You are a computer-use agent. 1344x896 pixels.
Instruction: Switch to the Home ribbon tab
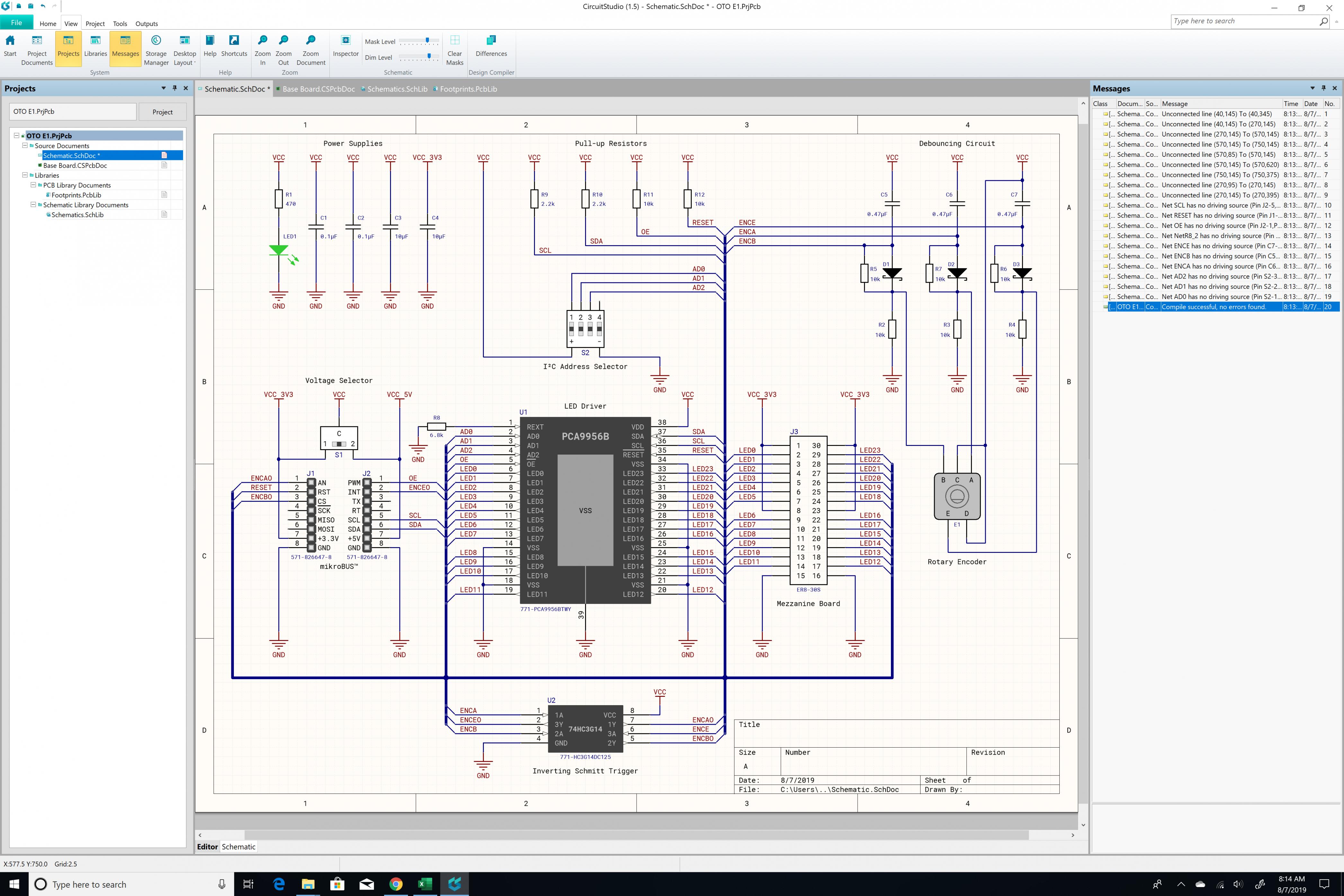(48, 23)
